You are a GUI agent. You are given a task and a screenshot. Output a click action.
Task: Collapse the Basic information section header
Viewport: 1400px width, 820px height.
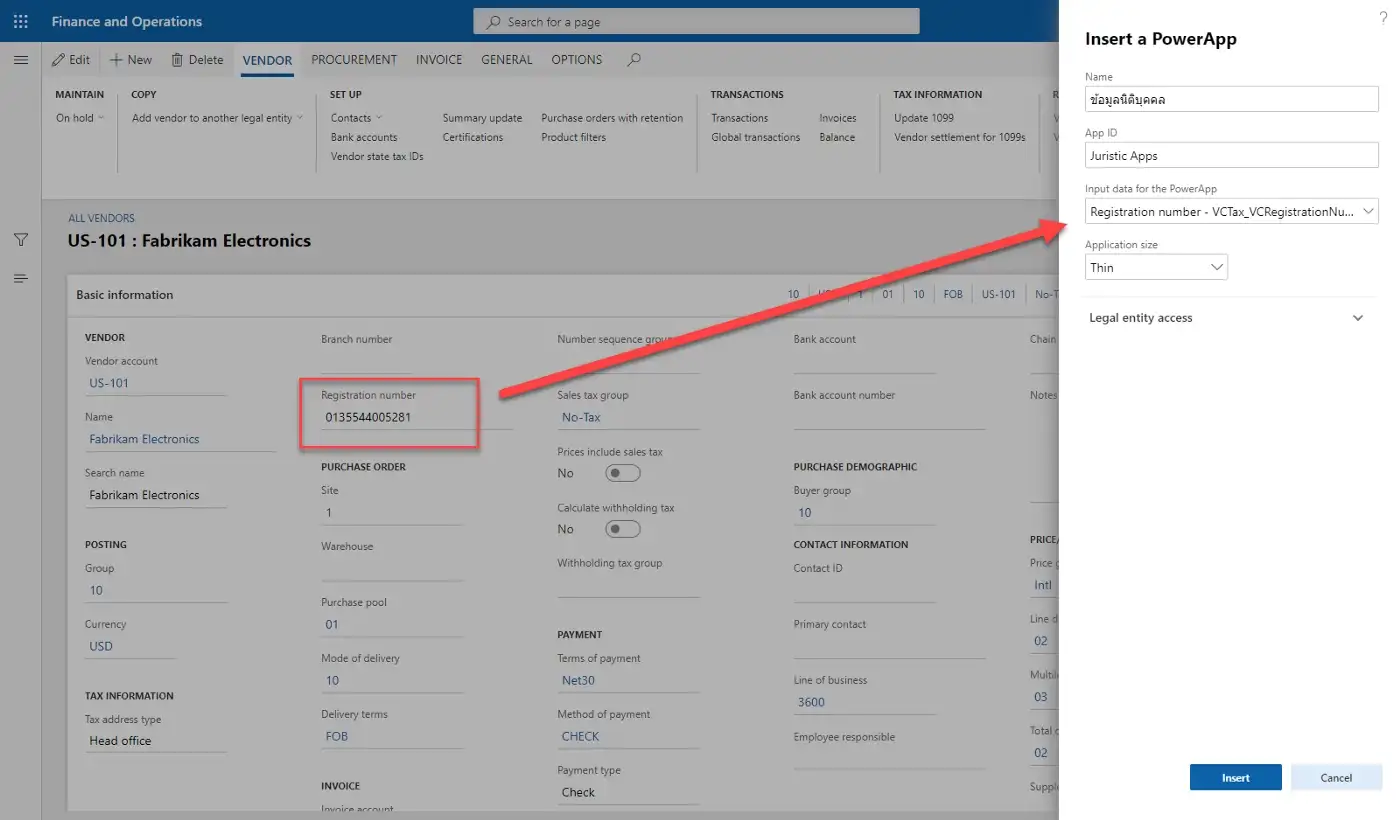(x=125, y=295)
